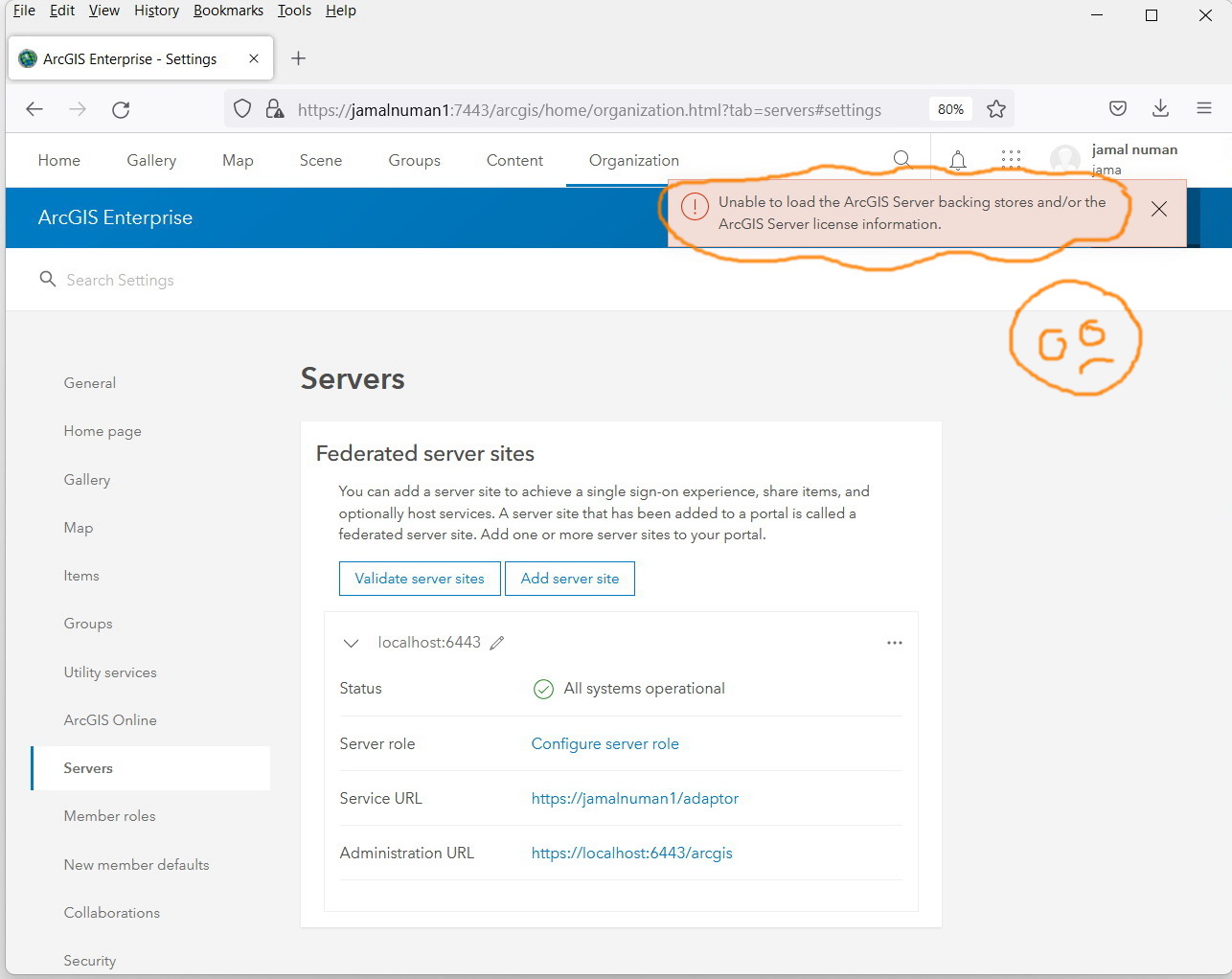Open the Service URL jamalnuman1/adaptor link
The height and width of the screenshot is (979, 1232).
pyautogui.click(x=635, y=798)
